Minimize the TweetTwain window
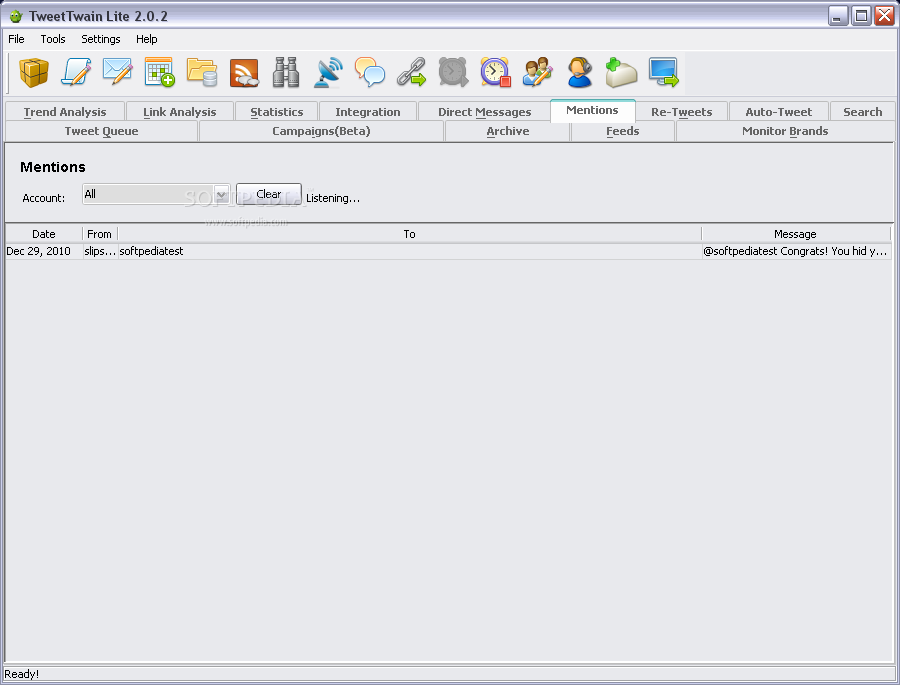The image size is (900, 685). tap(838, 16)
